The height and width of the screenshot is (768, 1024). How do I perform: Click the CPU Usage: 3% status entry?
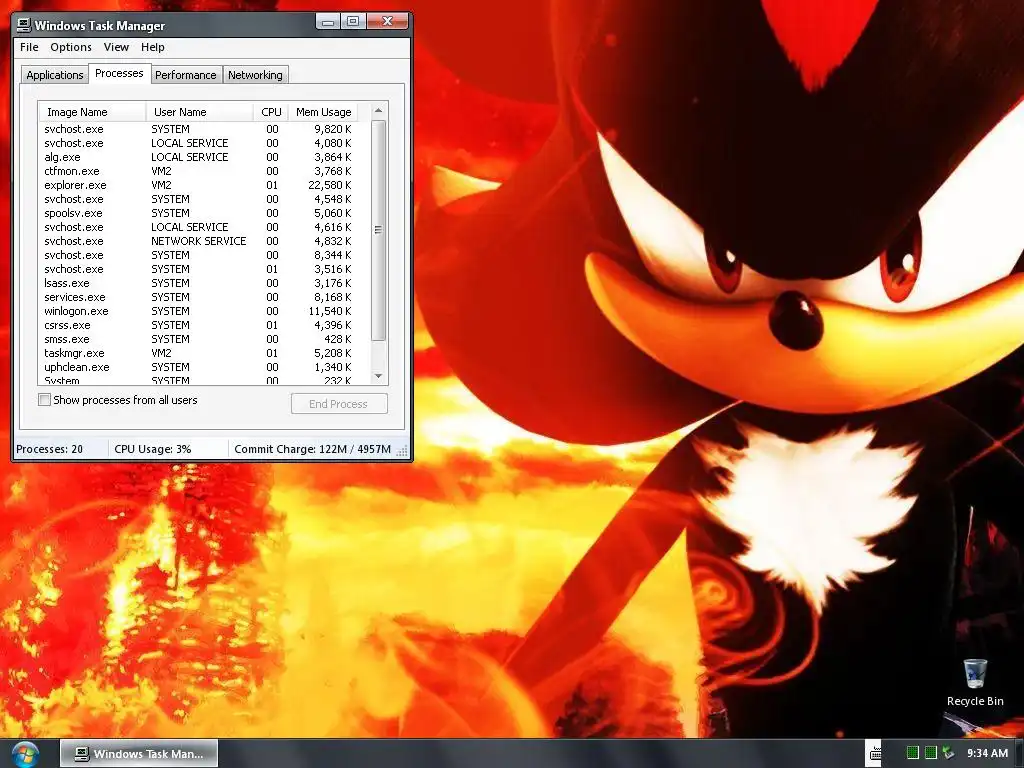(153, 449)
